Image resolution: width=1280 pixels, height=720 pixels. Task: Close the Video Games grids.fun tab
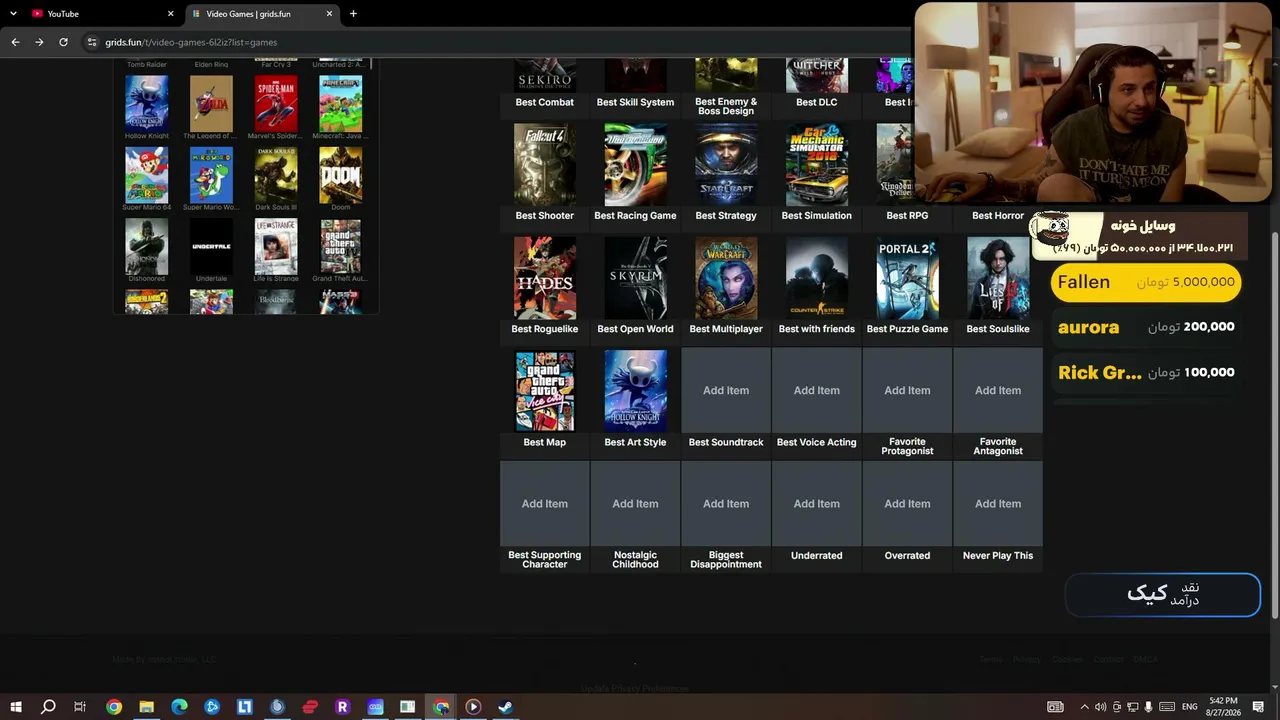click(x=329, y=14)
